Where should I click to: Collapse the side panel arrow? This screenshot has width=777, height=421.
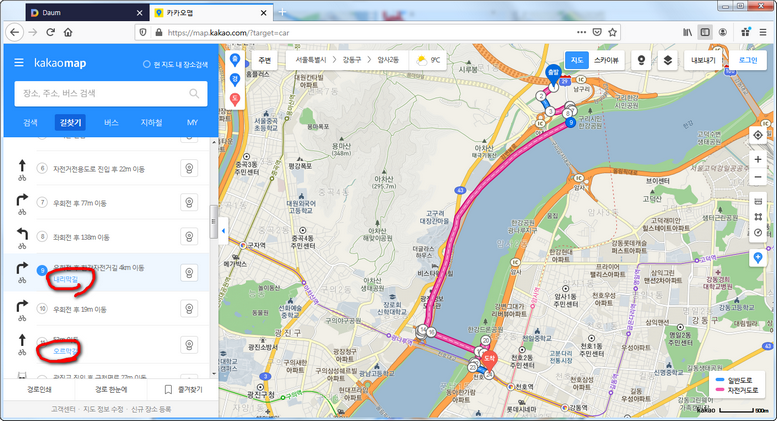point(223,231)
